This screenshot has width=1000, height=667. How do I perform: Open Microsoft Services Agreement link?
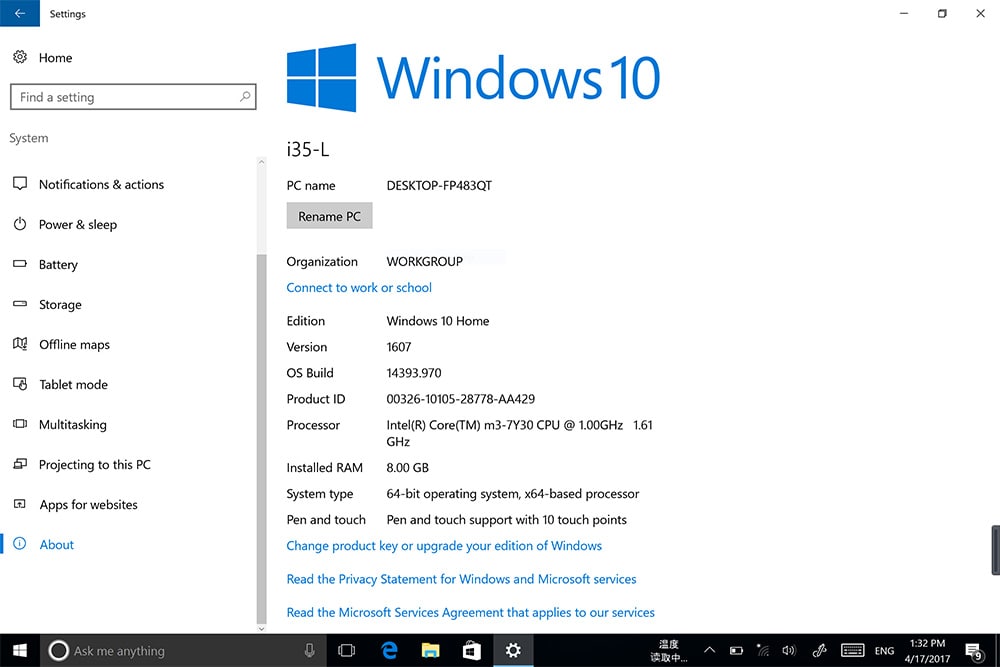coord(471,612)
